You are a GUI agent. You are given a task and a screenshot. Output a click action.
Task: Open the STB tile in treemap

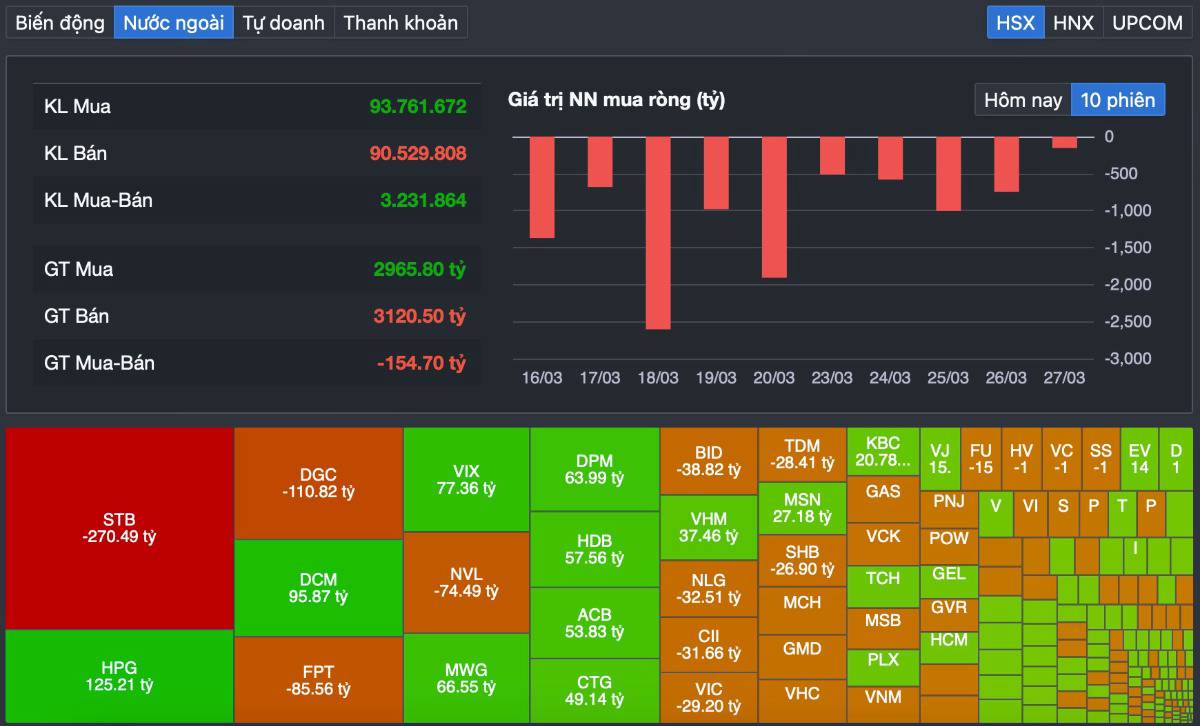119,528
